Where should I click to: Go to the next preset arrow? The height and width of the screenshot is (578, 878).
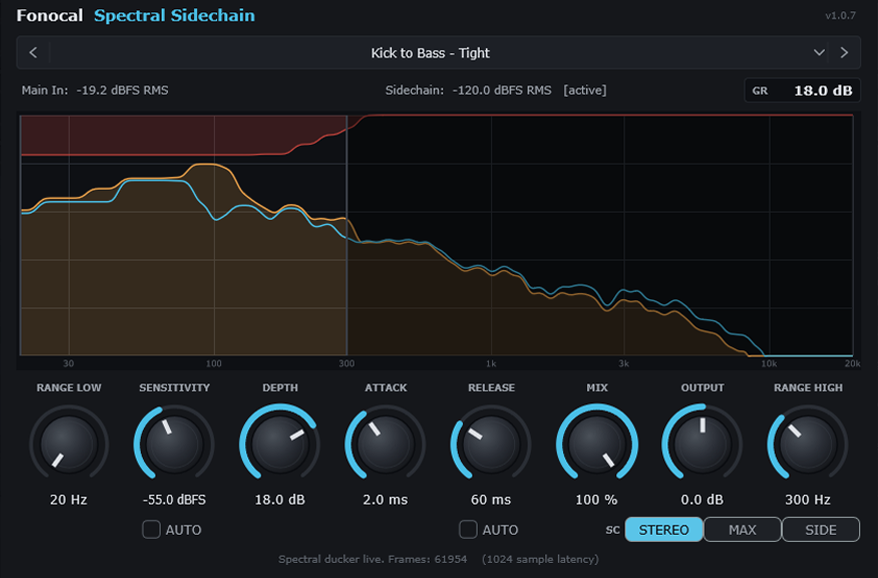844,53
